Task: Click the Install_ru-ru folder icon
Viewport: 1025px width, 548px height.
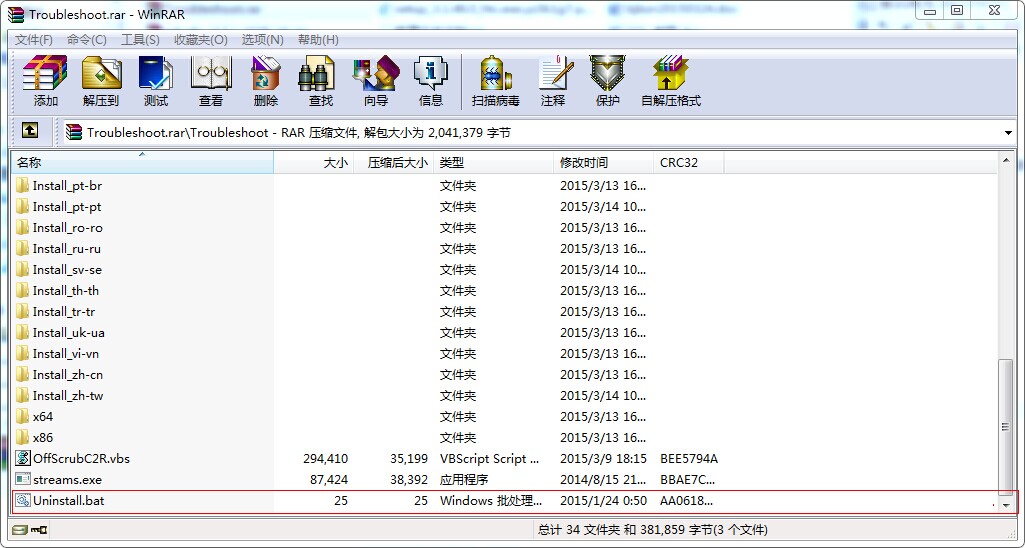Action: coord(23,248)
